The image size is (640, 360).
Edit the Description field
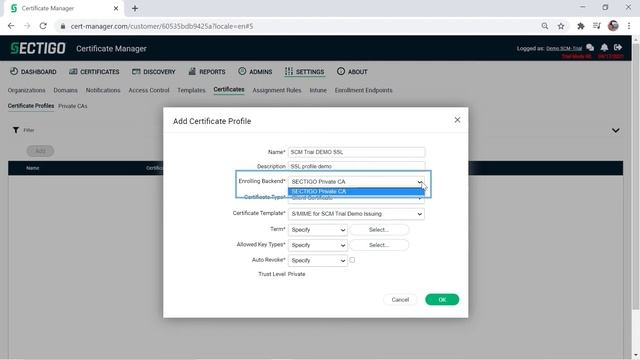356,166
